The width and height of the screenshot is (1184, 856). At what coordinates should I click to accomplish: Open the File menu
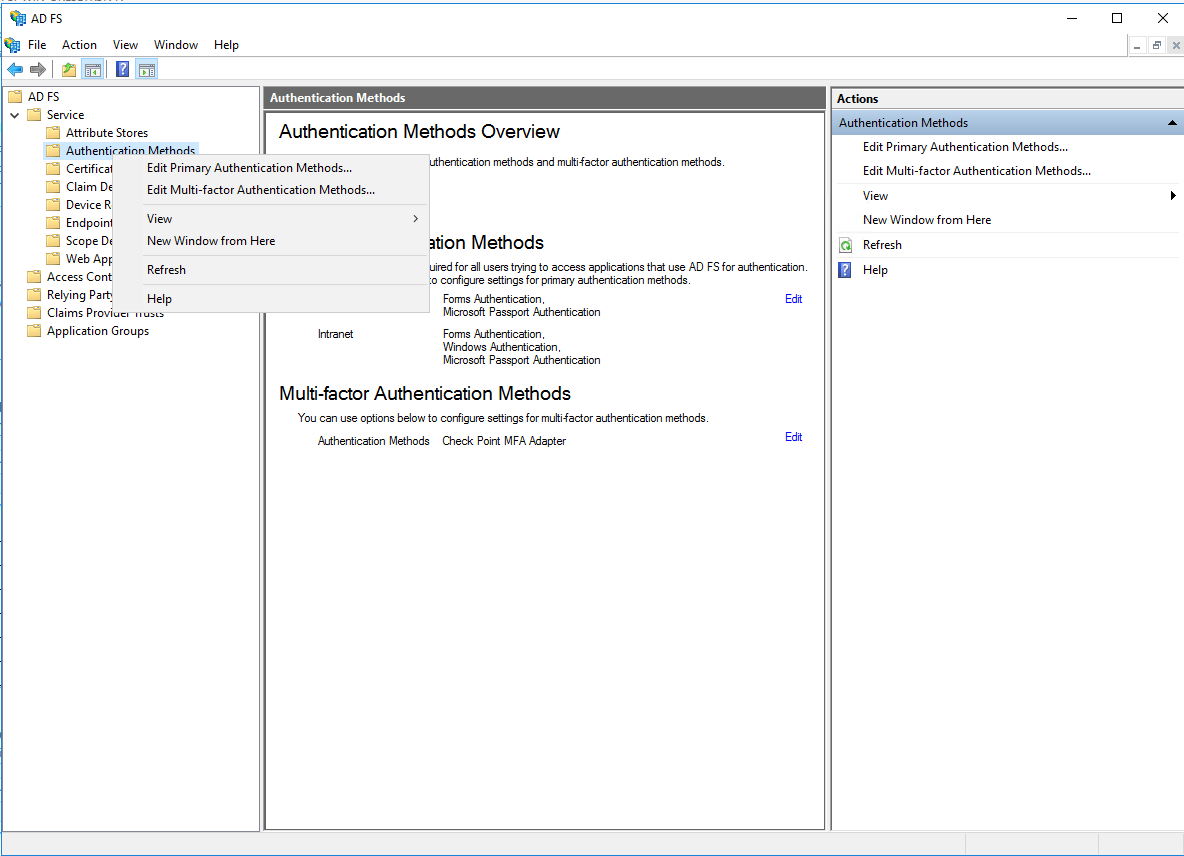click(x=37, y=45)
